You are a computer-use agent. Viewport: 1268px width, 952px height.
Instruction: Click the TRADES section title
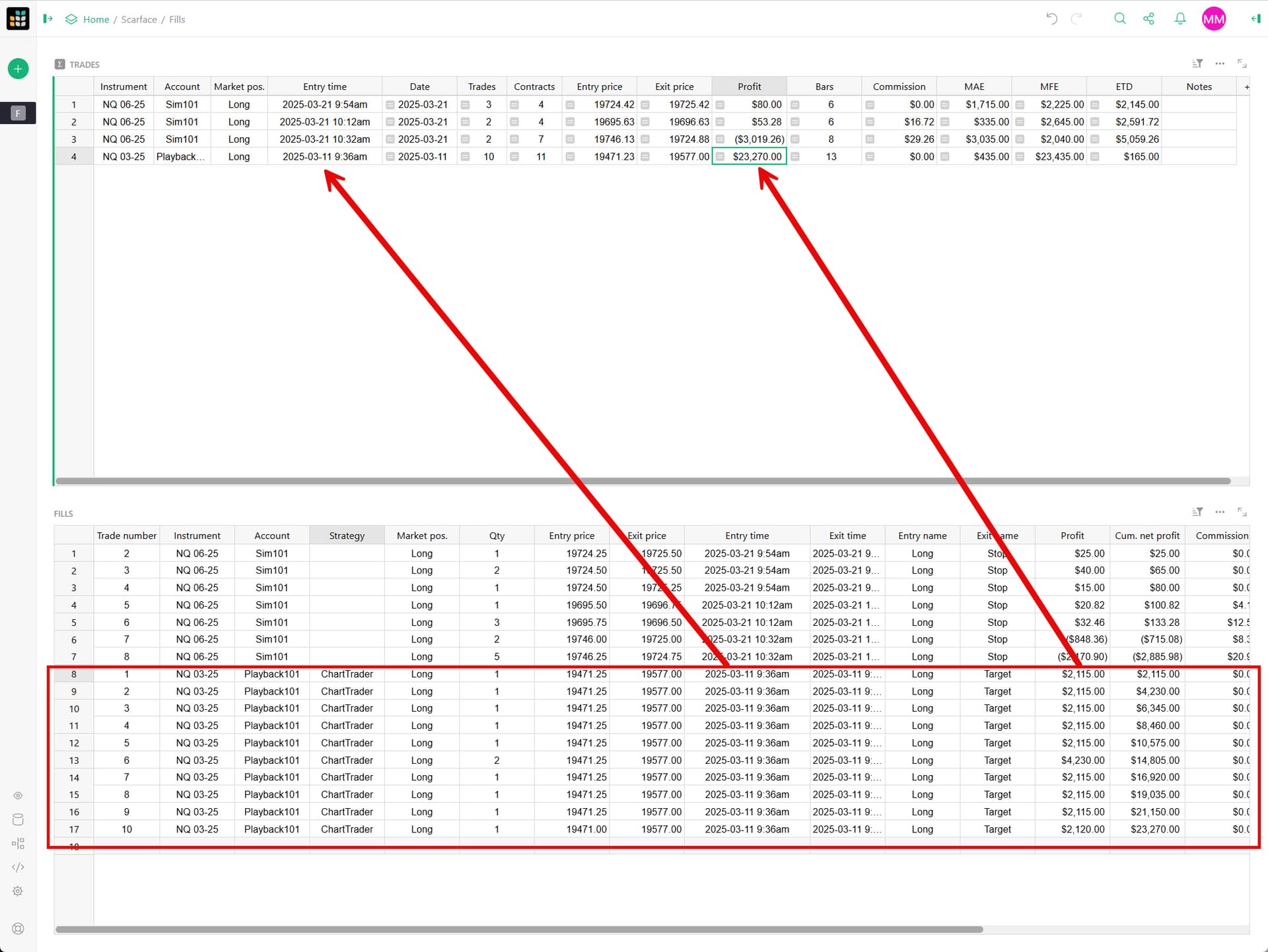coord(85,65)
